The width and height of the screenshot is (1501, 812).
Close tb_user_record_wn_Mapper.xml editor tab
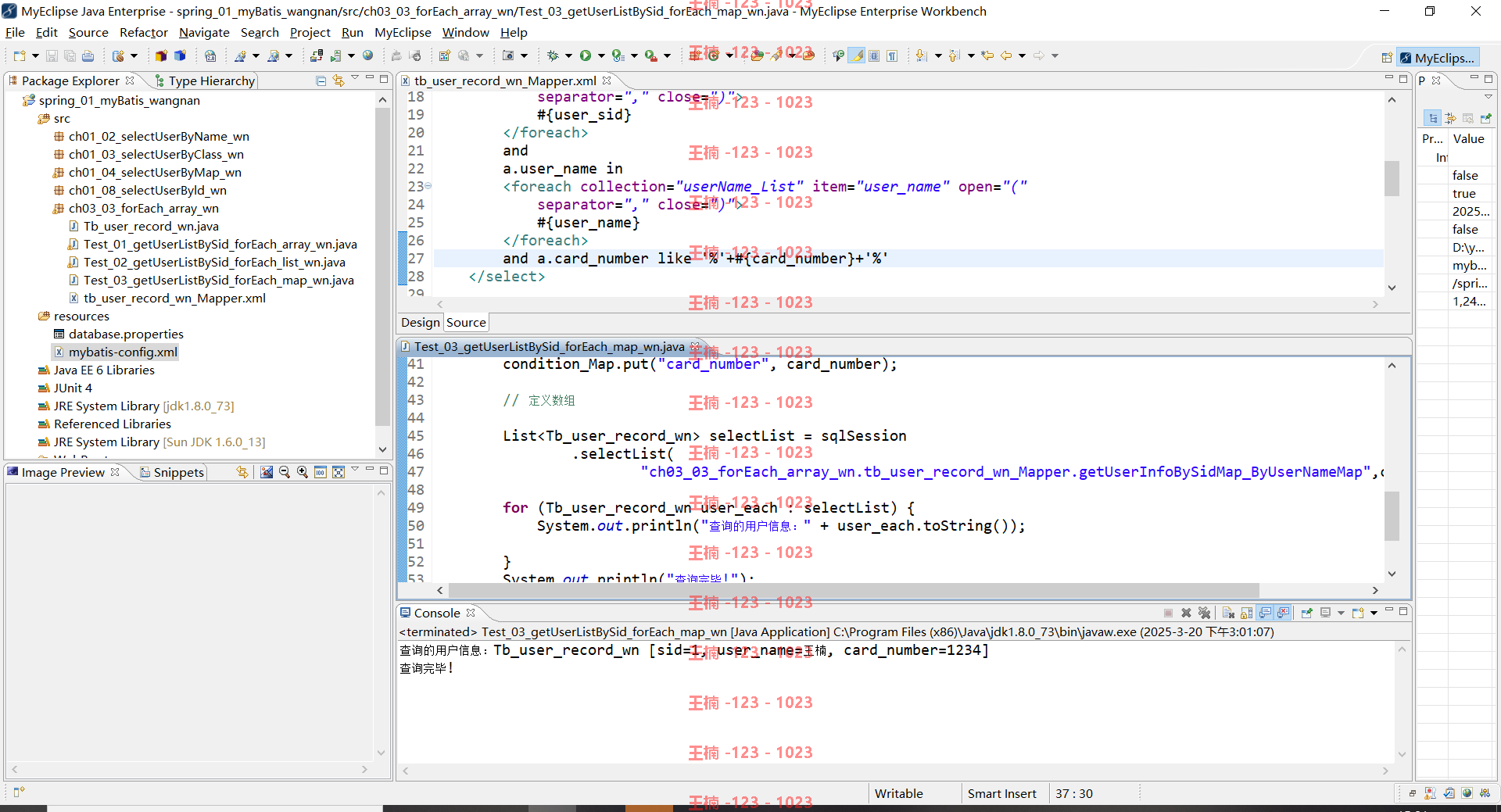(607, 80)
